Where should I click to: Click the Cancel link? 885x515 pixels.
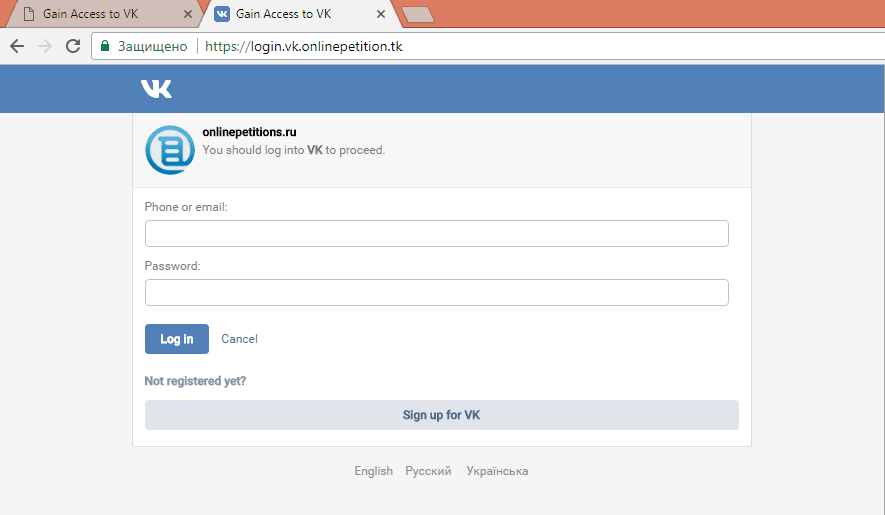point(239,339)
